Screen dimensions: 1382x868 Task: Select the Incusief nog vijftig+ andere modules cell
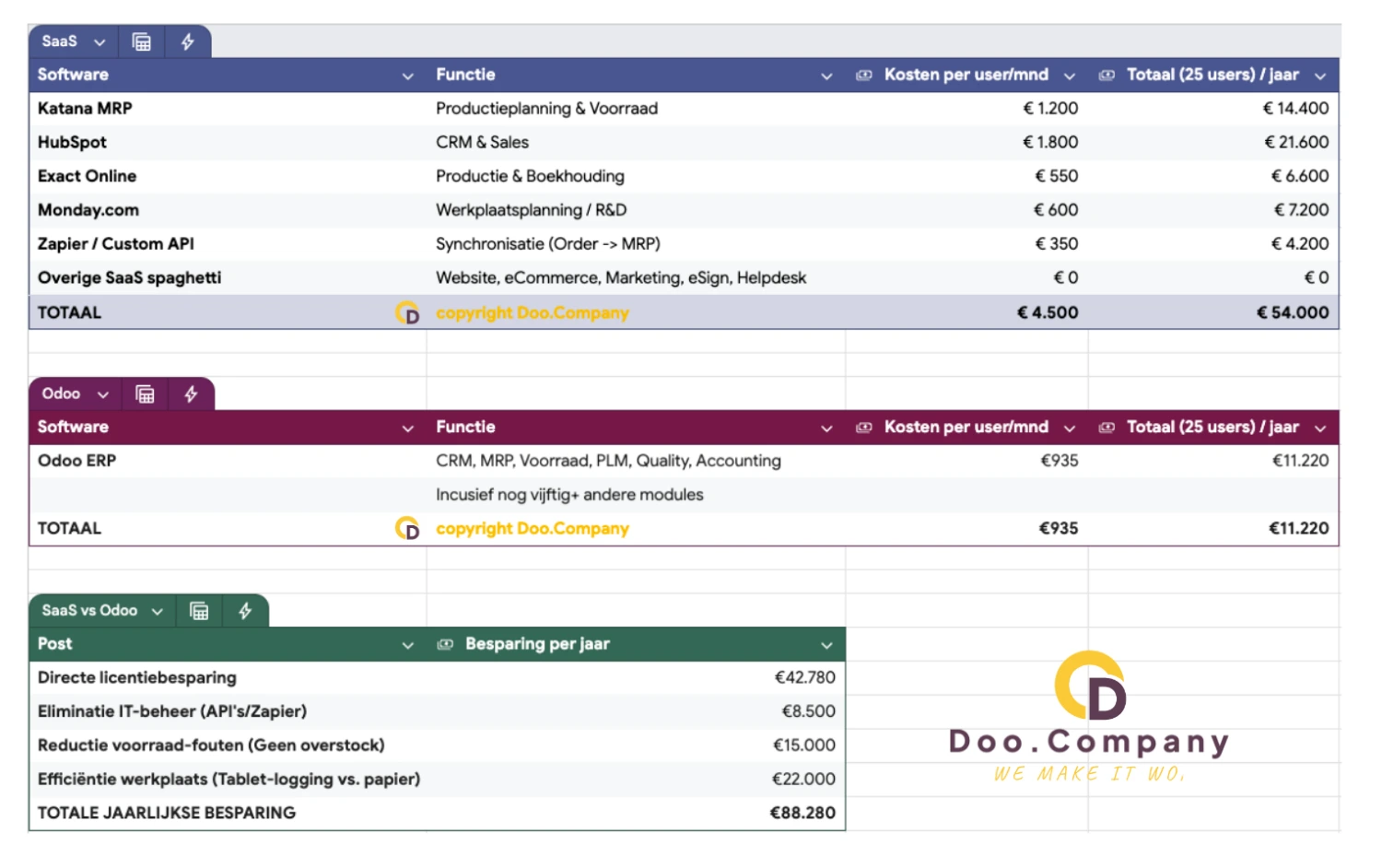[x=636, y=496]
